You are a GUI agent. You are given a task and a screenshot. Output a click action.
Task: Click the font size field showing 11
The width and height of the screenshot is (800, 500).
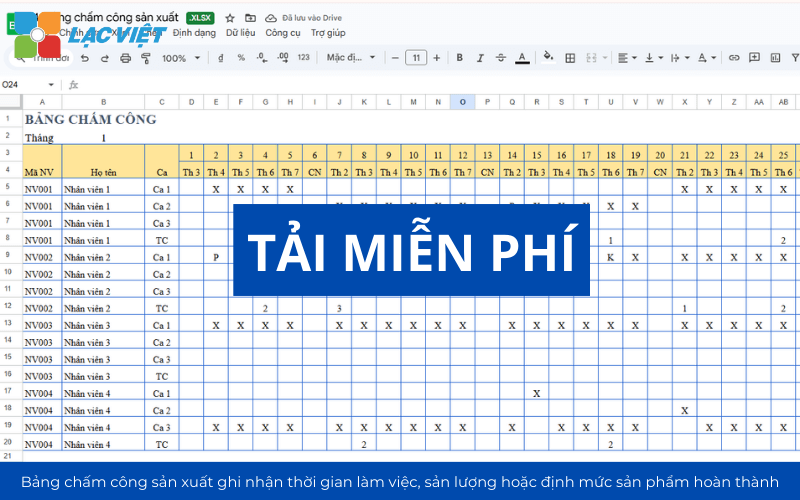(416, 58)
